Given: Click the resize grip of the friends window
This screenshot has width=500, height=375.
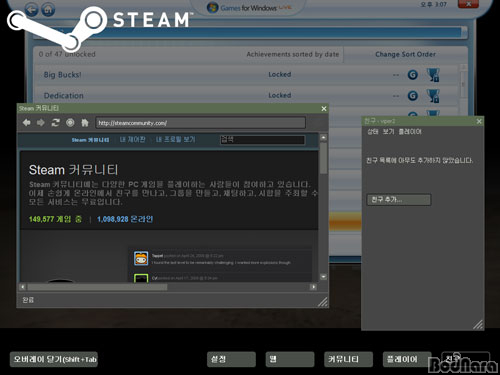Looking at the screenshot, I should coord(478,325).
